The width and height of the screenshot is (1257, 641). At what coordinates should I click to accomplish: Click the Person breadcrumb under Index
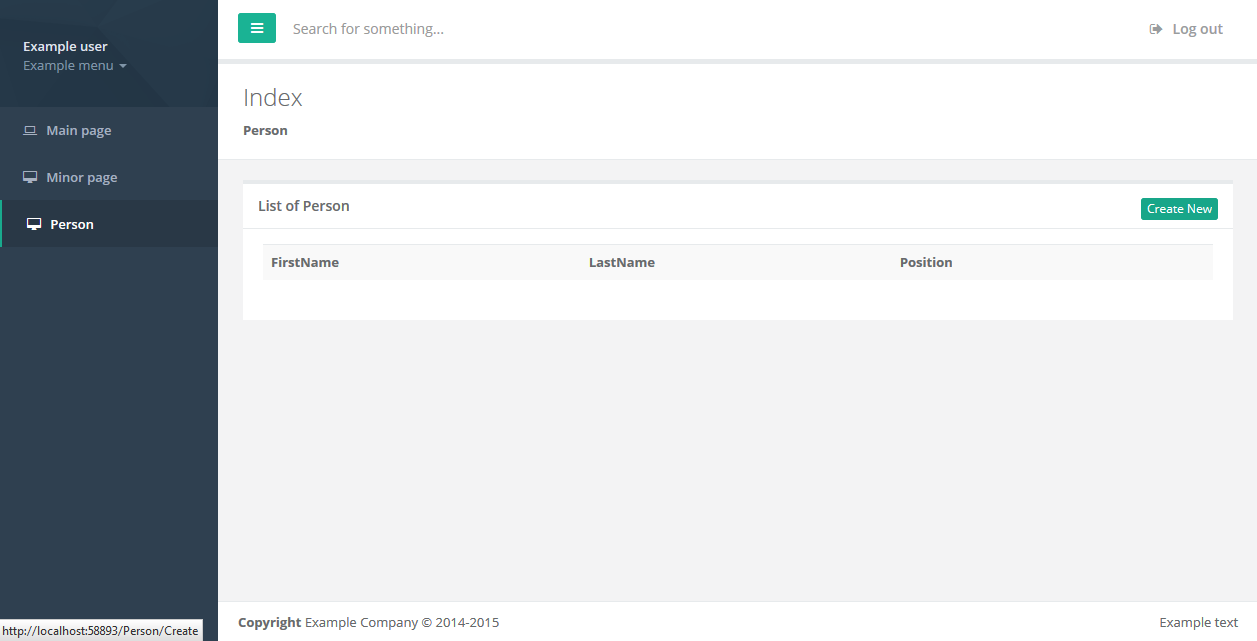click(x=265, y=131)
